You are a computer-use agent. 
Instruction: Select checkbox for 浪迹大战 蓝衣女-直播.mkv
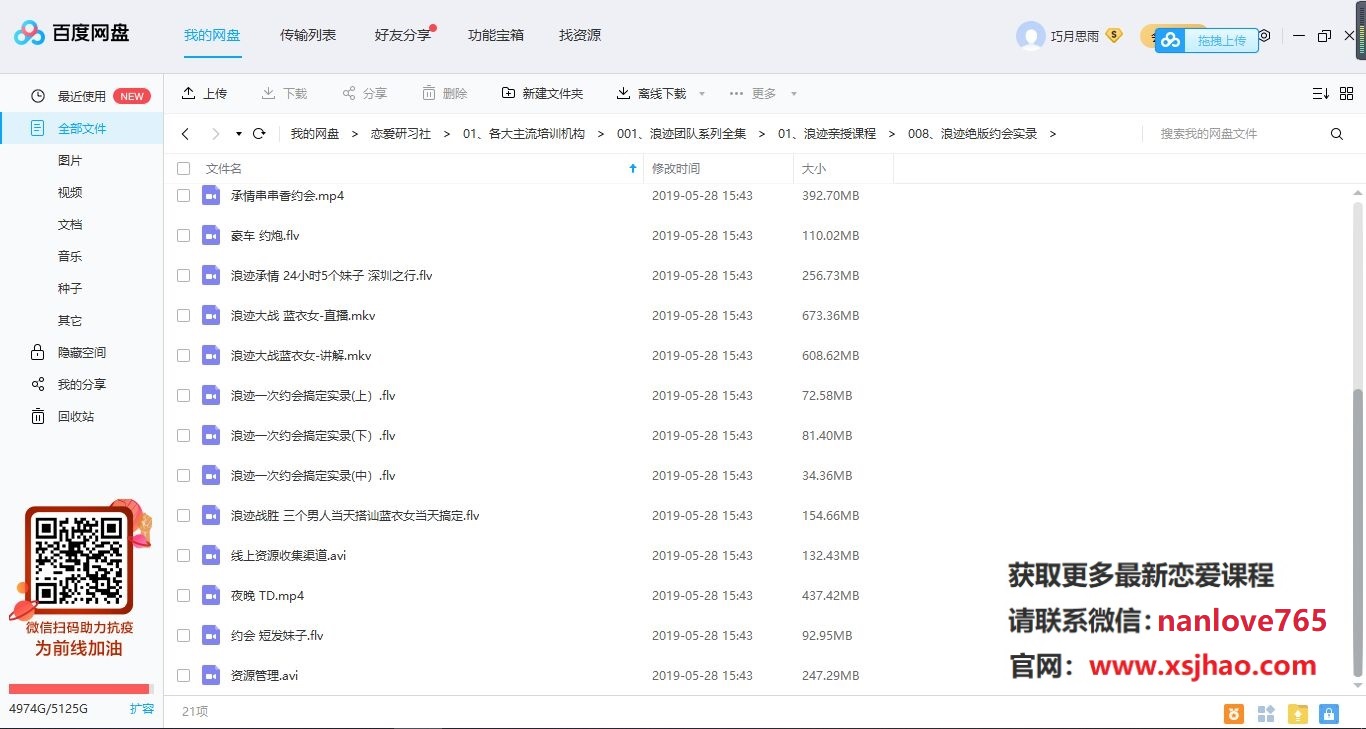click(183, 316)
